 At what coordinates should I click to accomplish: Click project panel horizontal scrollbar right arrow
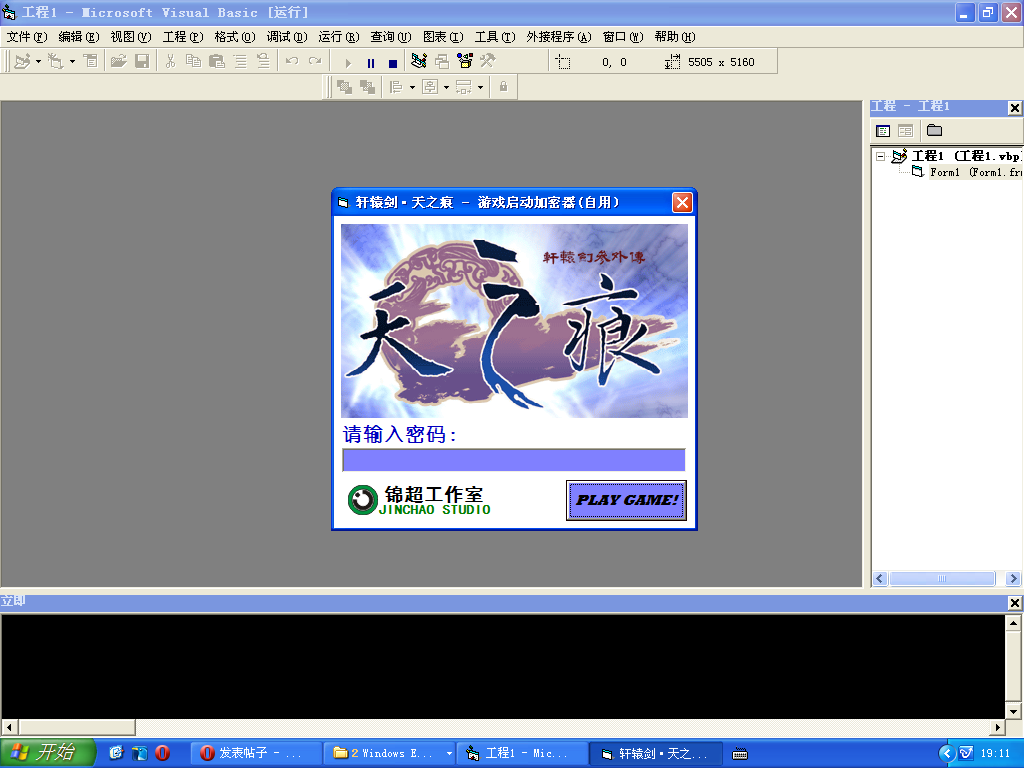[x=1014, y=579]
